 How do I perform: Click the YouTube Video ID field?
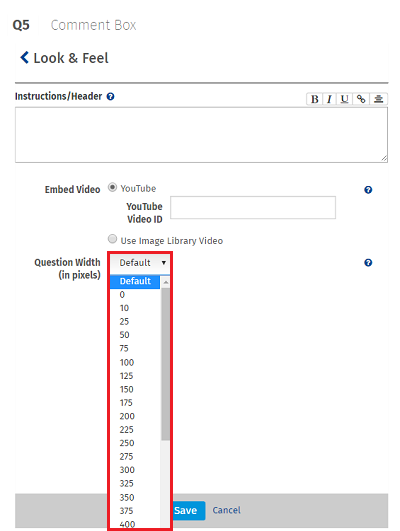[253, 207]
